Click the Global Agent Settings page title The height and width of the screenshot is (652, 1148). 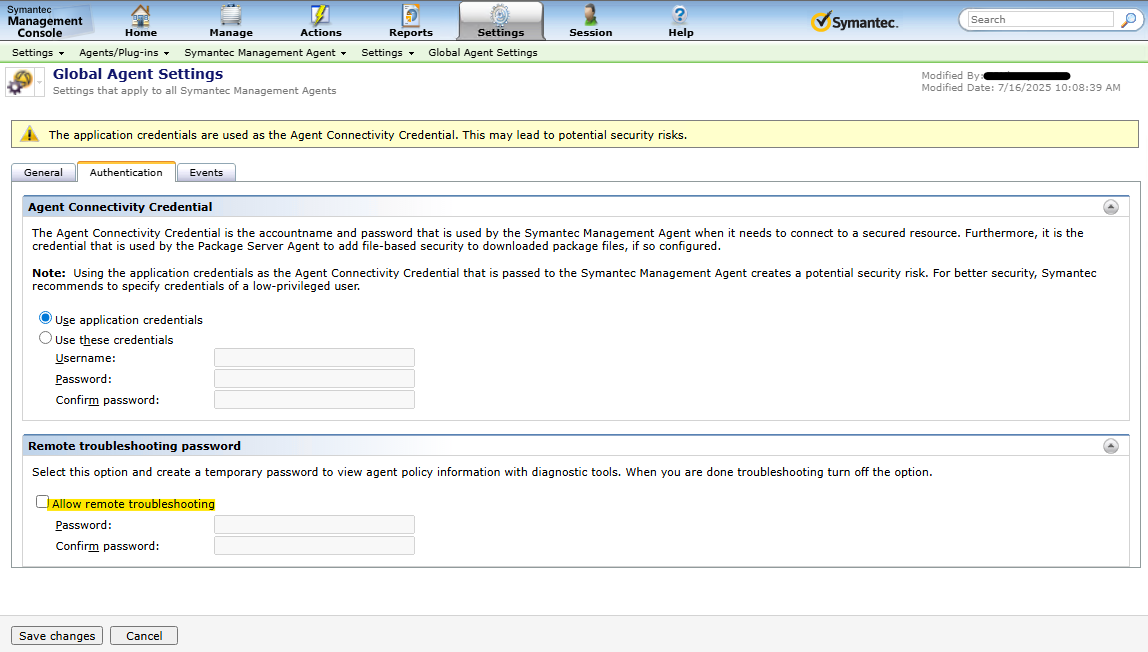[x=138, y=74]
